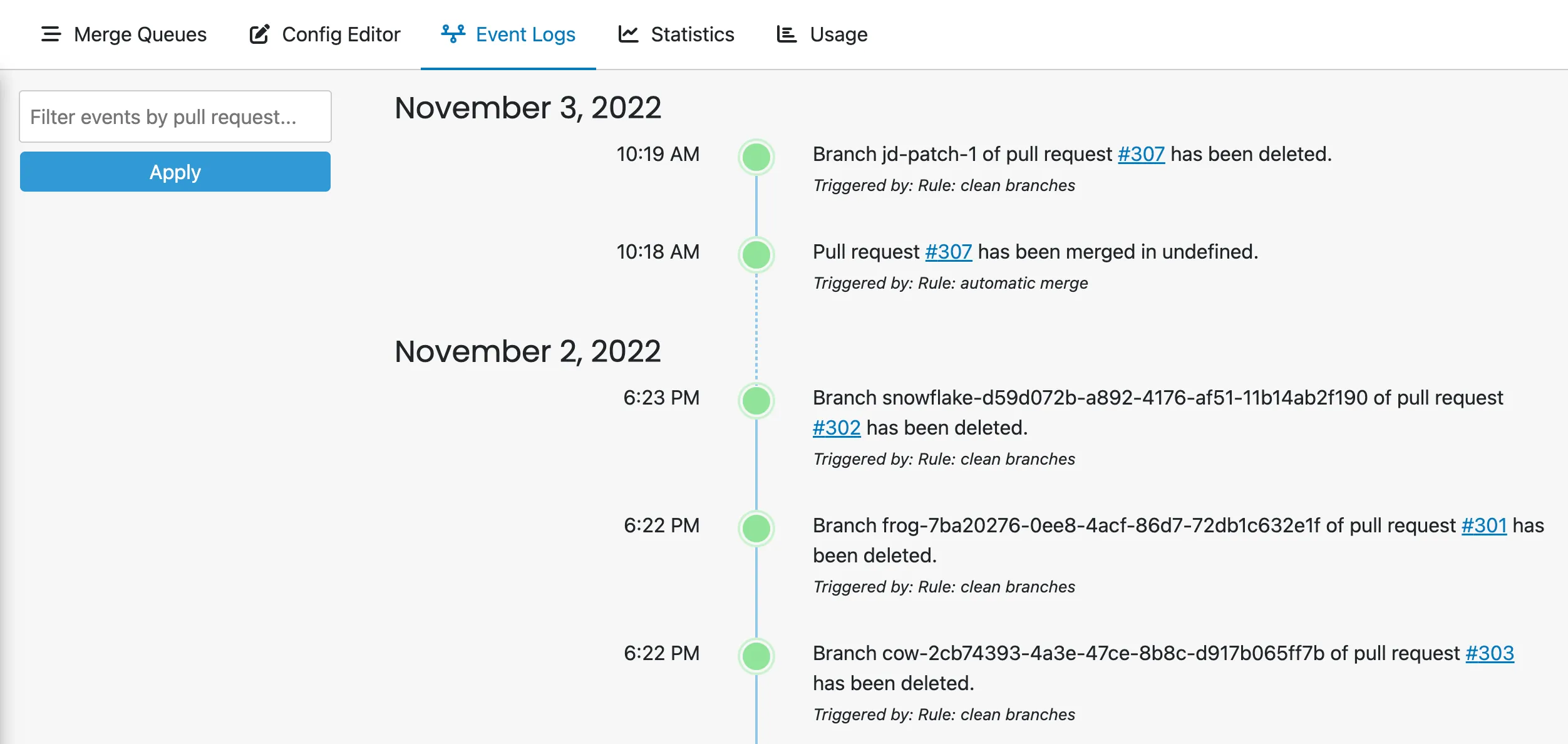
Task: Follow the #302 pull request link
Action: click(837, 428)
